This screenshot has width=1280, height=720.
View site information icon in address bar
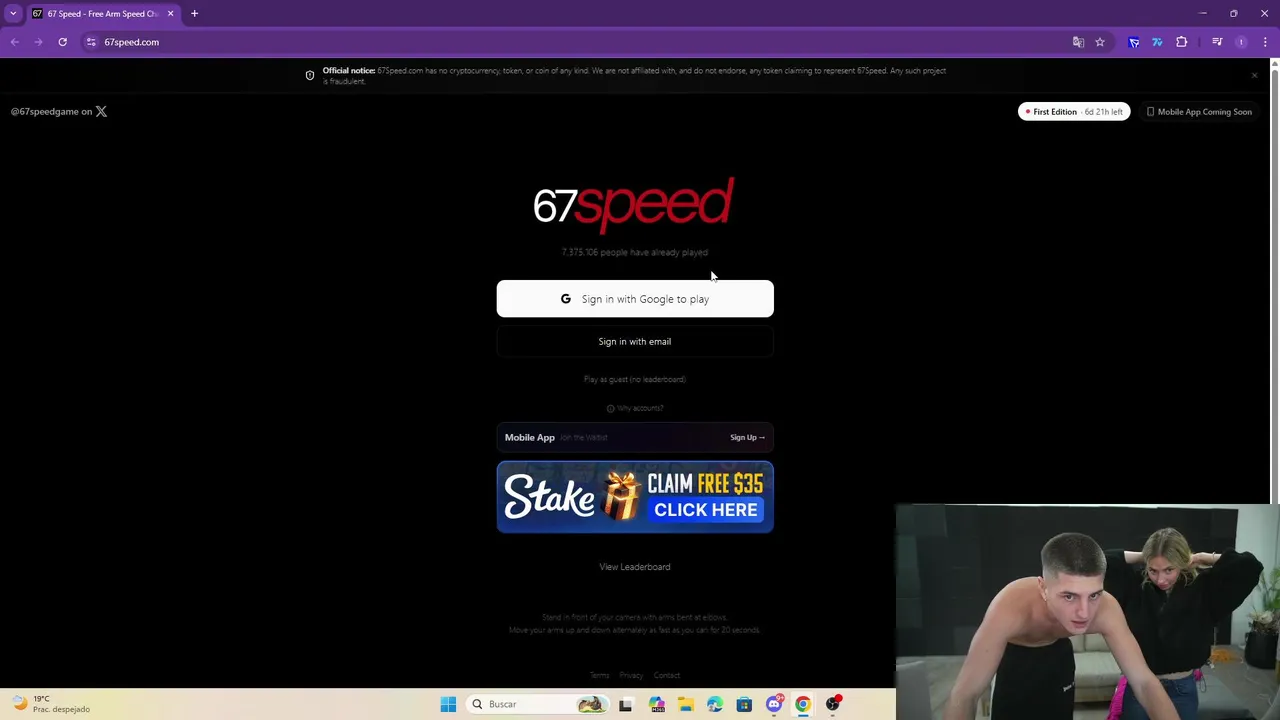(x=91, y=42)
